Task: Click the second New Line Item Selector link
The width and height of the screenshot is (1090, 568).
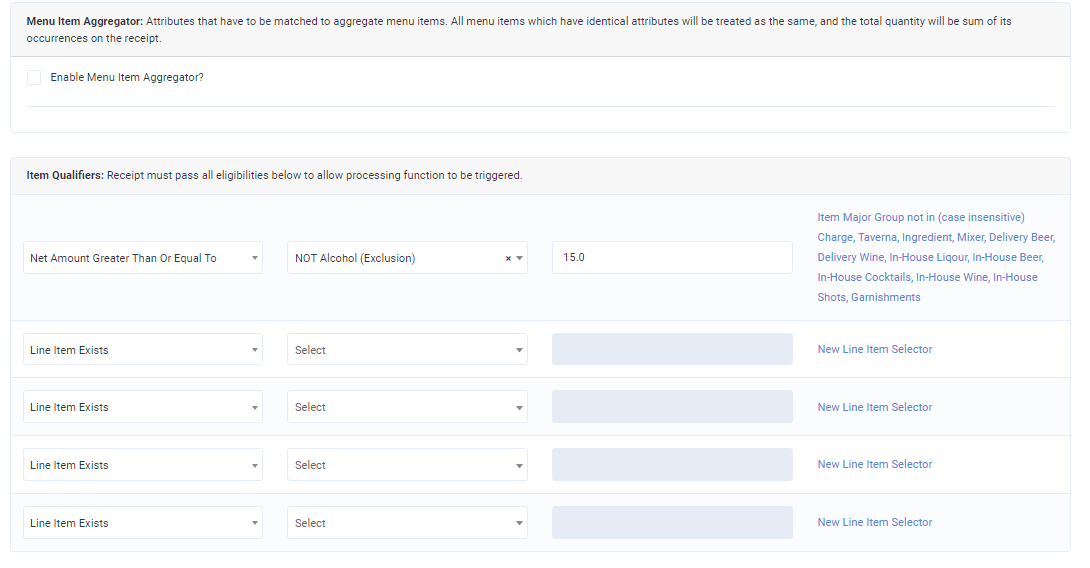Action: pyautogui.click(x=874, y=407)
